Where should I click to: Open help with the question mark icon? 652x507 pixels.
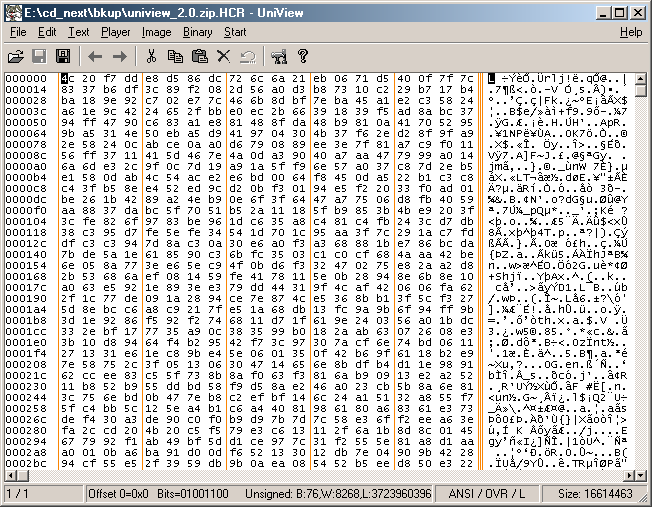pos(303,56)
